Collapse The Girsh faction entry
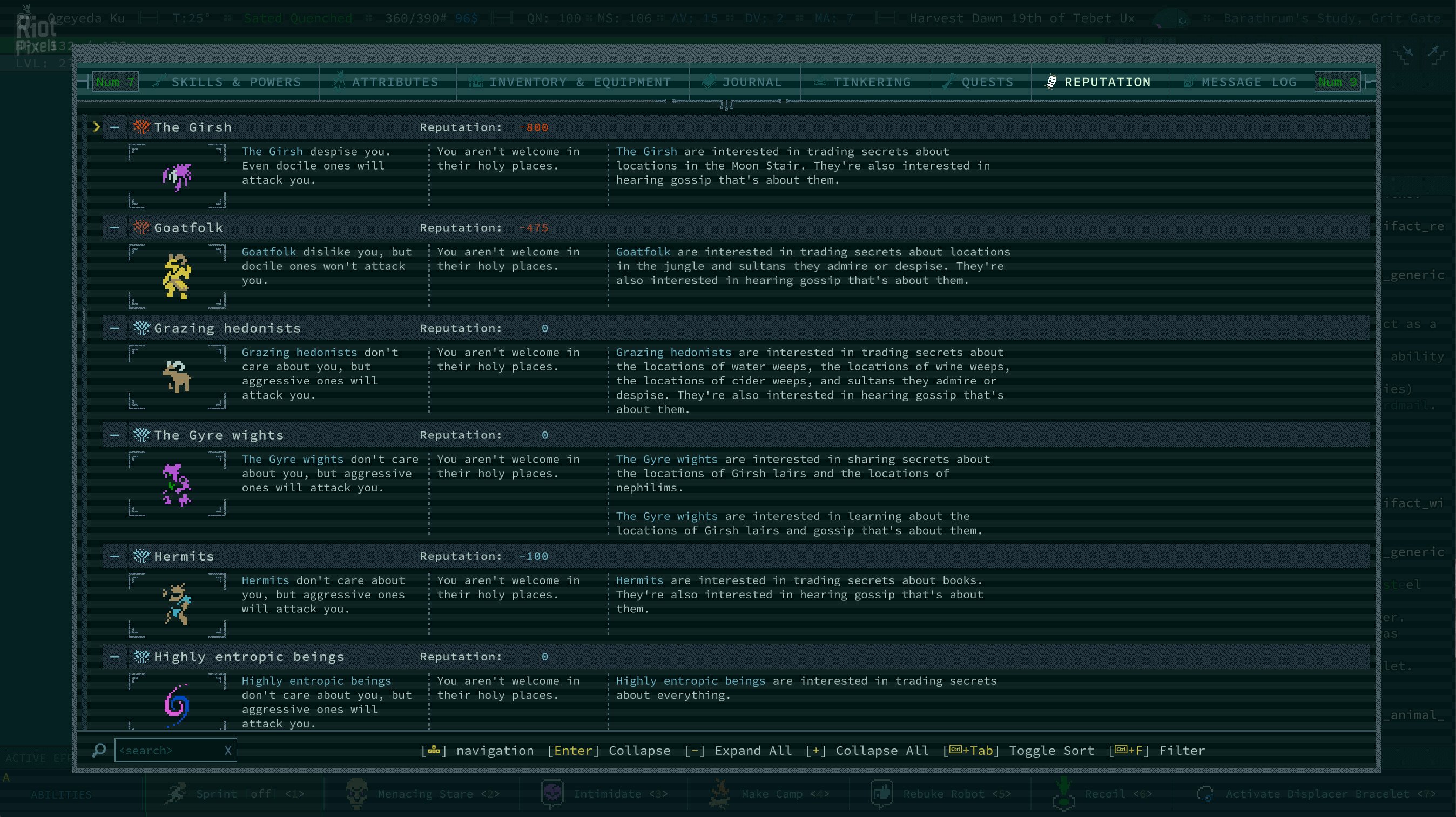Image resolution: width=1456 pixels, height=817 pixels. click(114, 127)
